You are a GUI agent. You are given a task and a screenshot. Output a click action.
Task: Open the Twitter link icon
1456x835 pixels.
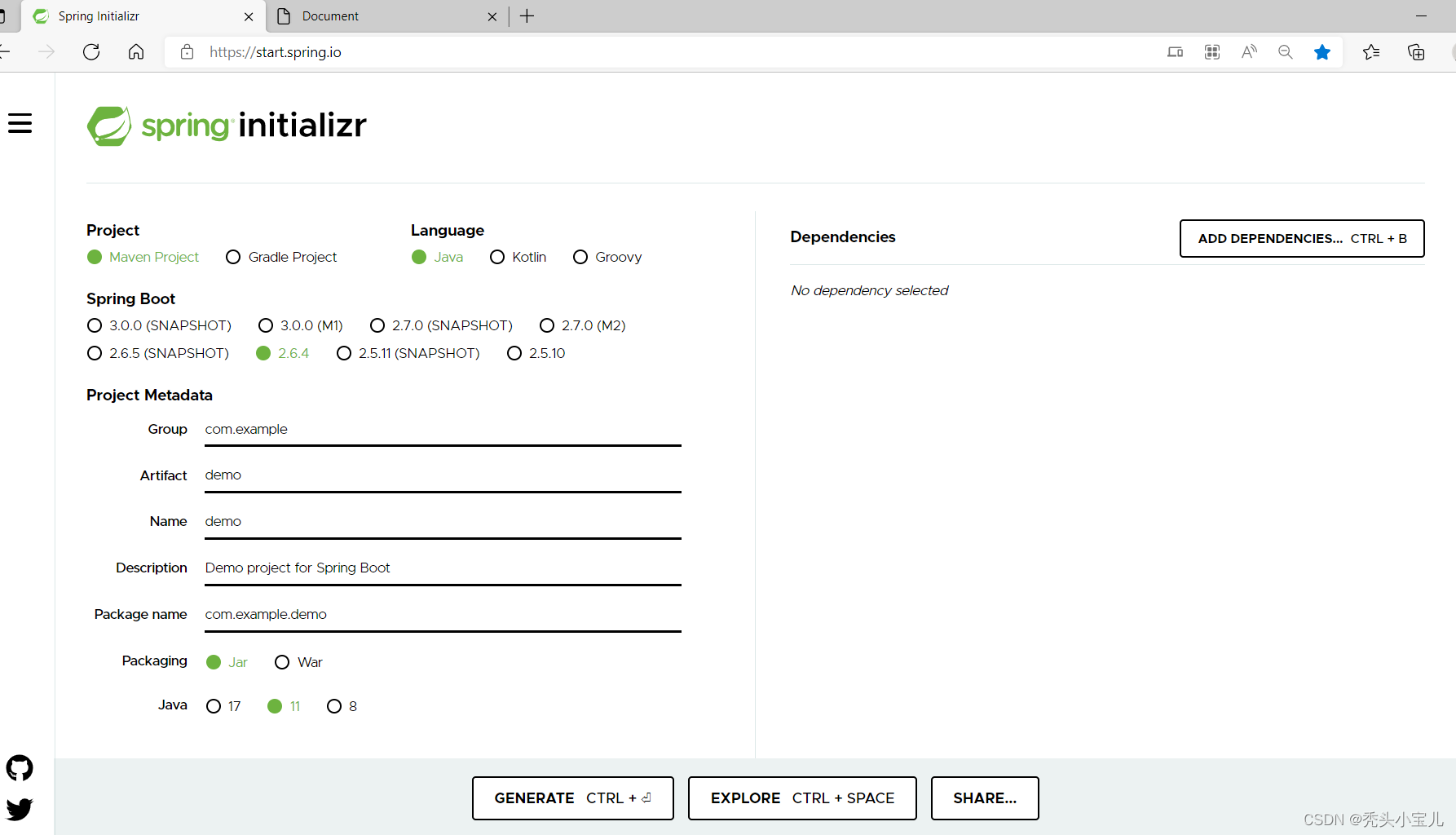[20, 809]
